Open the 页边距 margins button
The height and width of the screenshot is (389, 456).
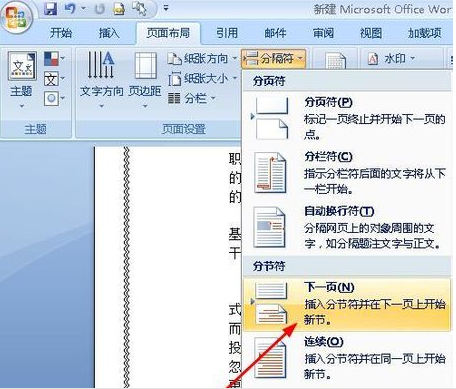pyautogui.click(x=145, y=80)
